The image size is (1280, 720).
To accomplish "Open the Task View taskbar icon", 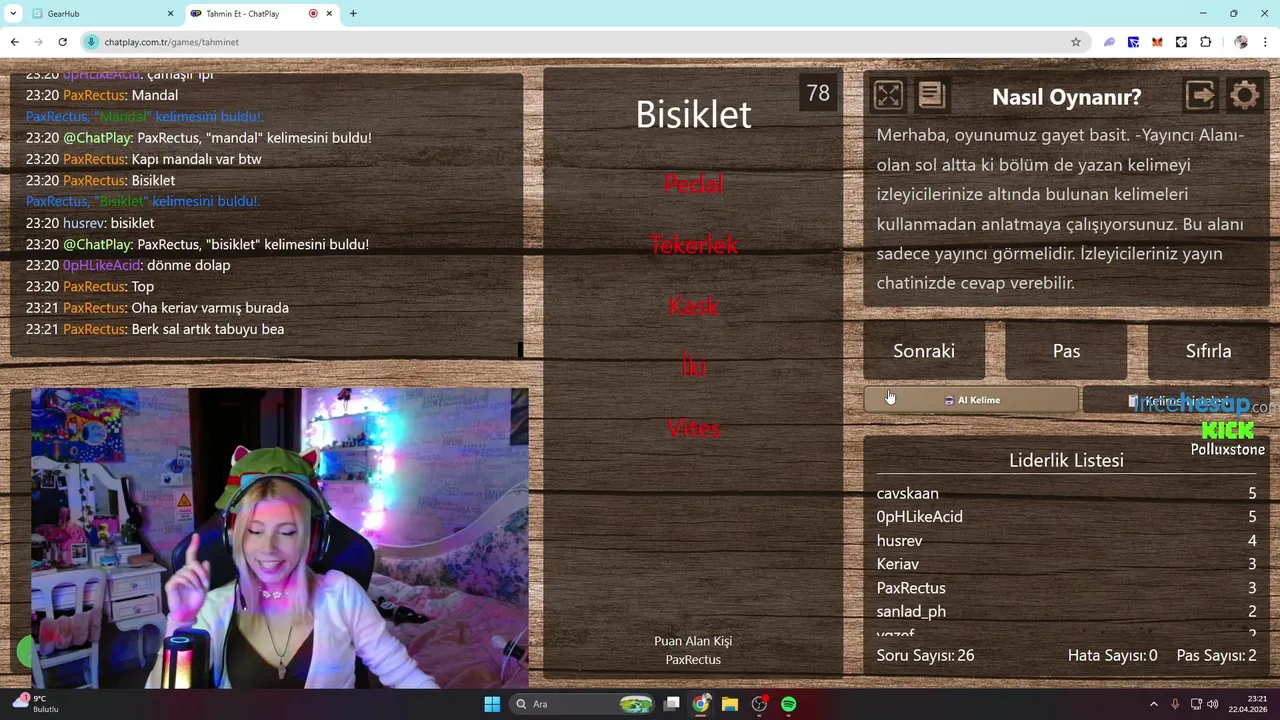I will click(672, 704).
